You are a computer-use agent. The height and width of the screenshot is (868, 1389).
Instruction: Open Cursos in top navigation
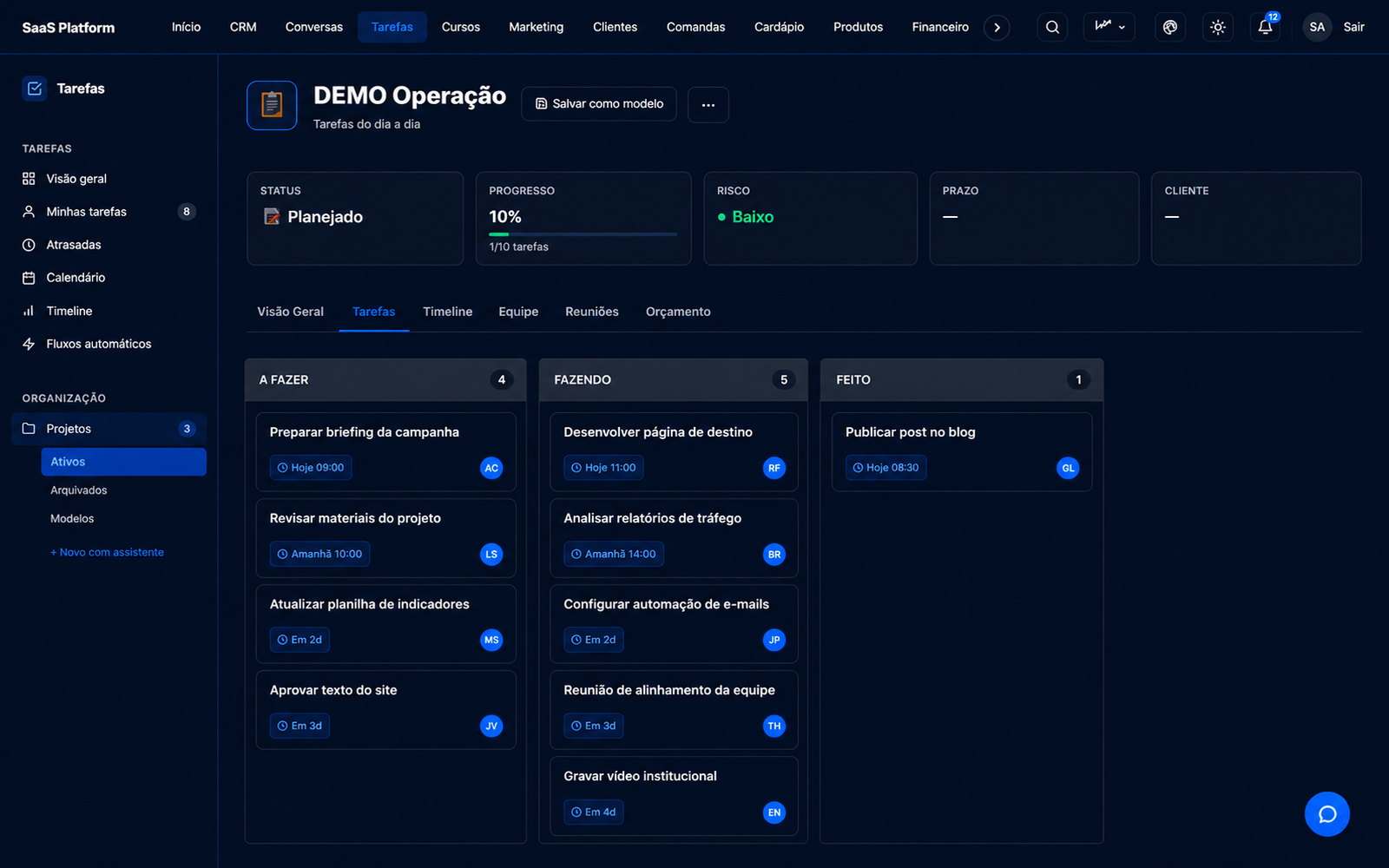(461, 27)
